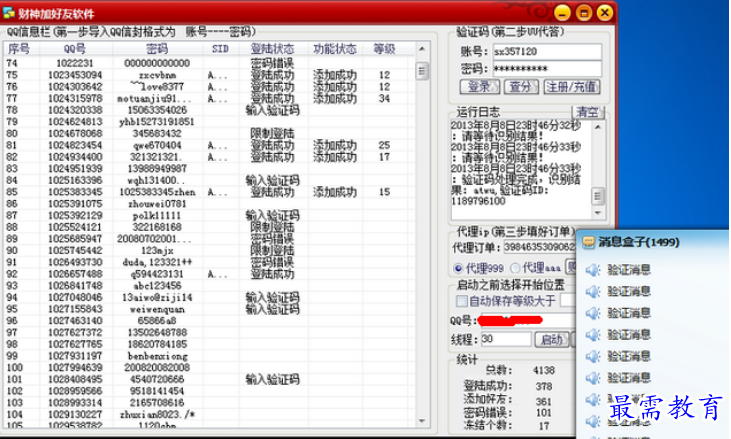Click 登陆成功 value 378 in statistics
Screen dimensions: 731x439
pos(544,386)
